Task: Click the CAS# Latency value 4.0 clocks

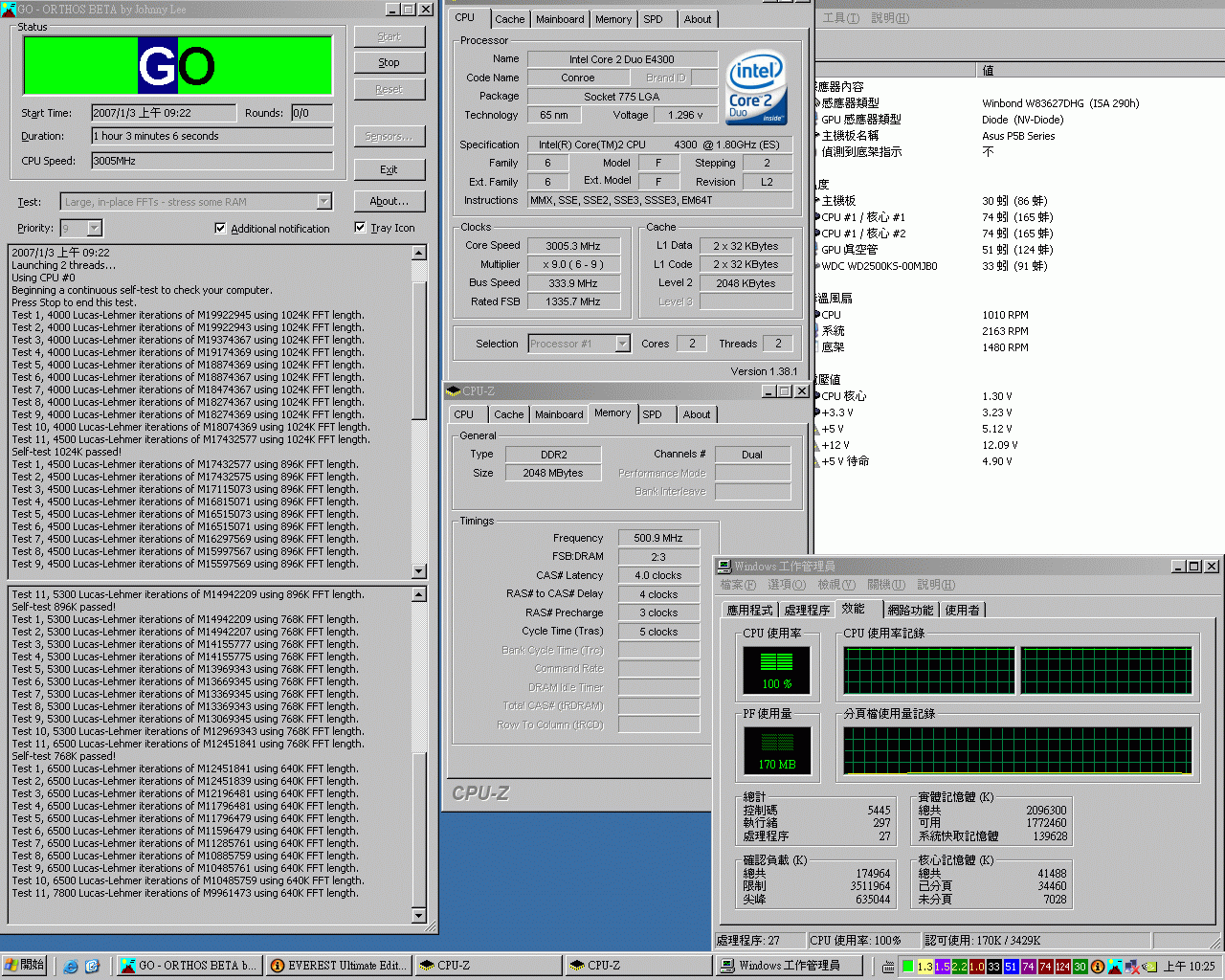Action: point(658,576)
